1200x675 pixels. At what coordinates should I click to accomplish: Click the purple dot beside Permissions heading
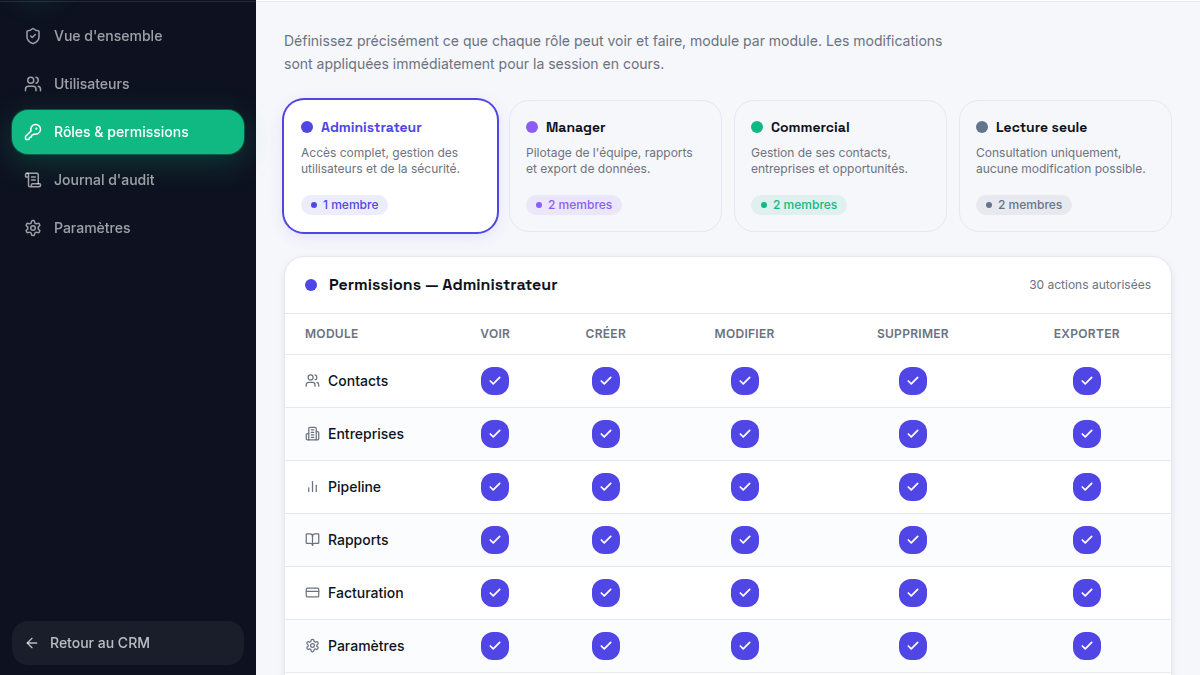pos(311,285)
